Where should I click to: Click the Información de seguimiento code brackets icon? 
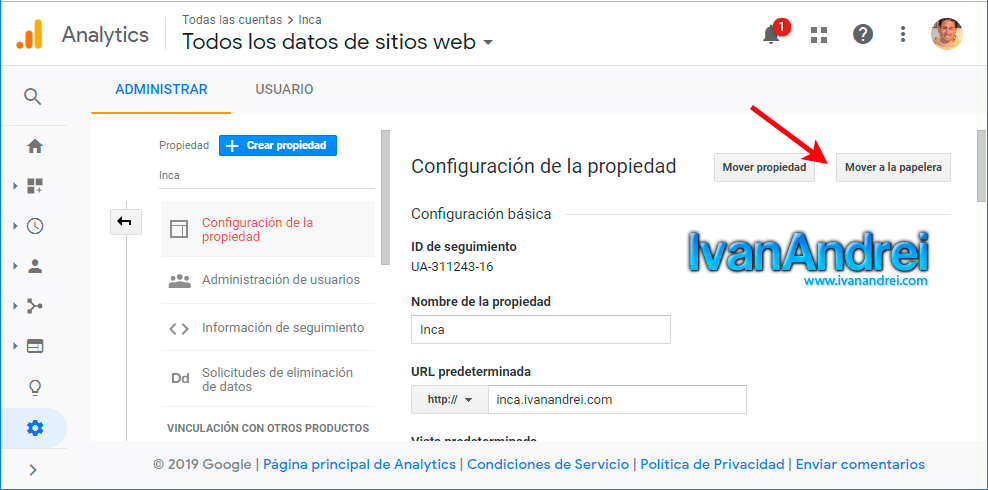click(x=180, y=328)
